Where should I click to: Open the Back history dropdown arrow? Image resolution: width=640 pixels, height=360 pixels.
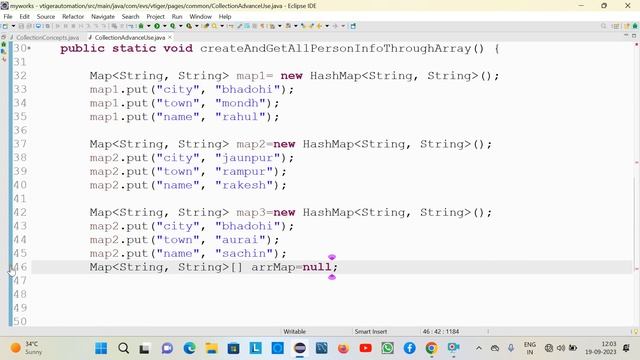327,26
